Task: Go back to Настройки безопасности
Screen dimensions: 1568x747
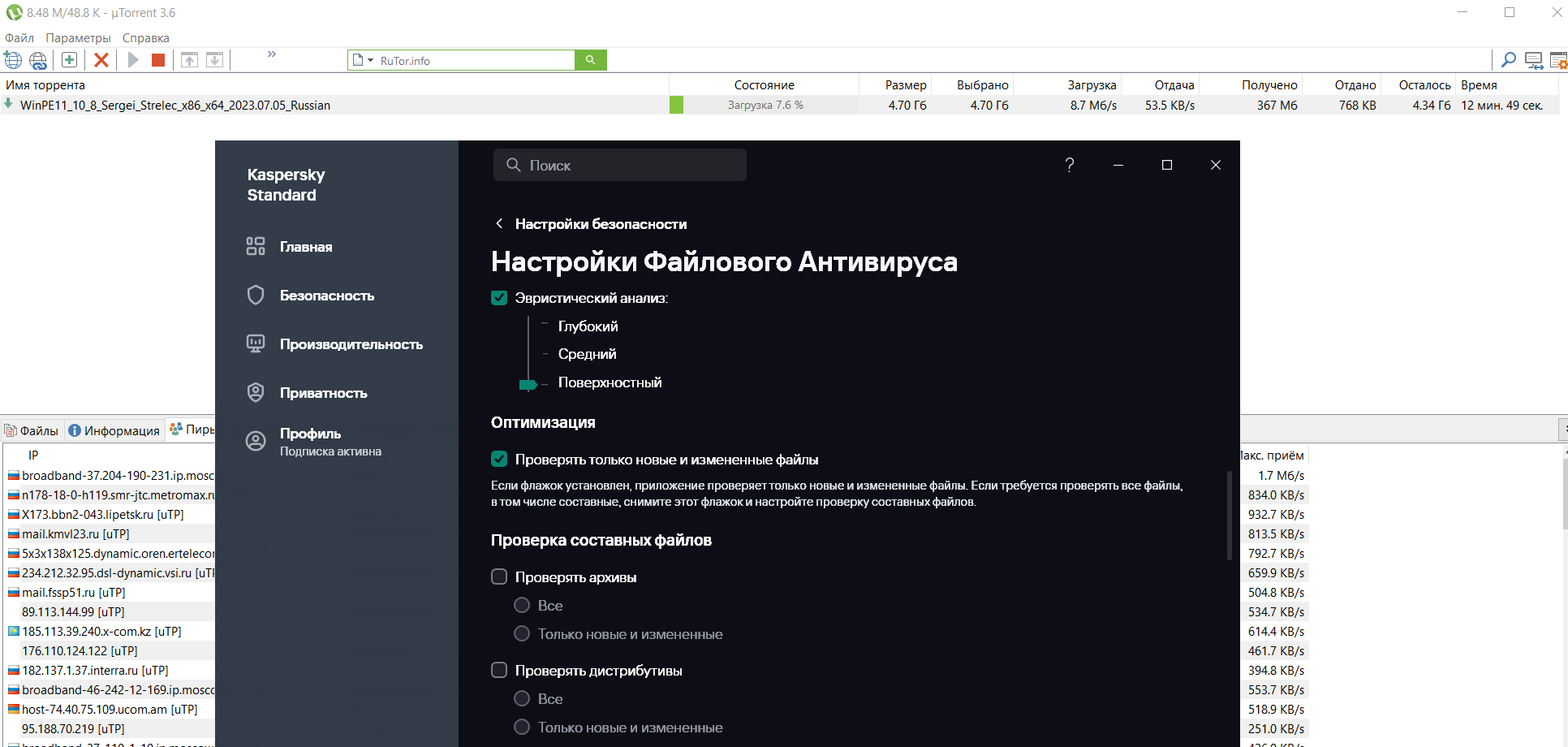Action: [x=601, y=224]
